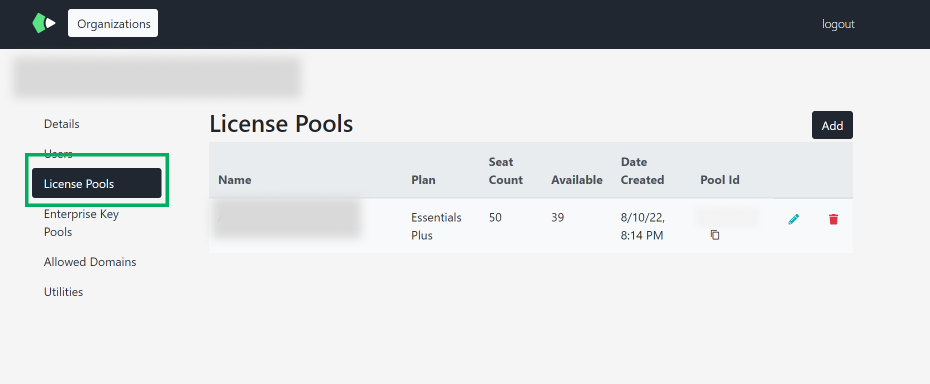930x384 pixels.
Task: Go to the Details section
Action: (x=62, y=124)
